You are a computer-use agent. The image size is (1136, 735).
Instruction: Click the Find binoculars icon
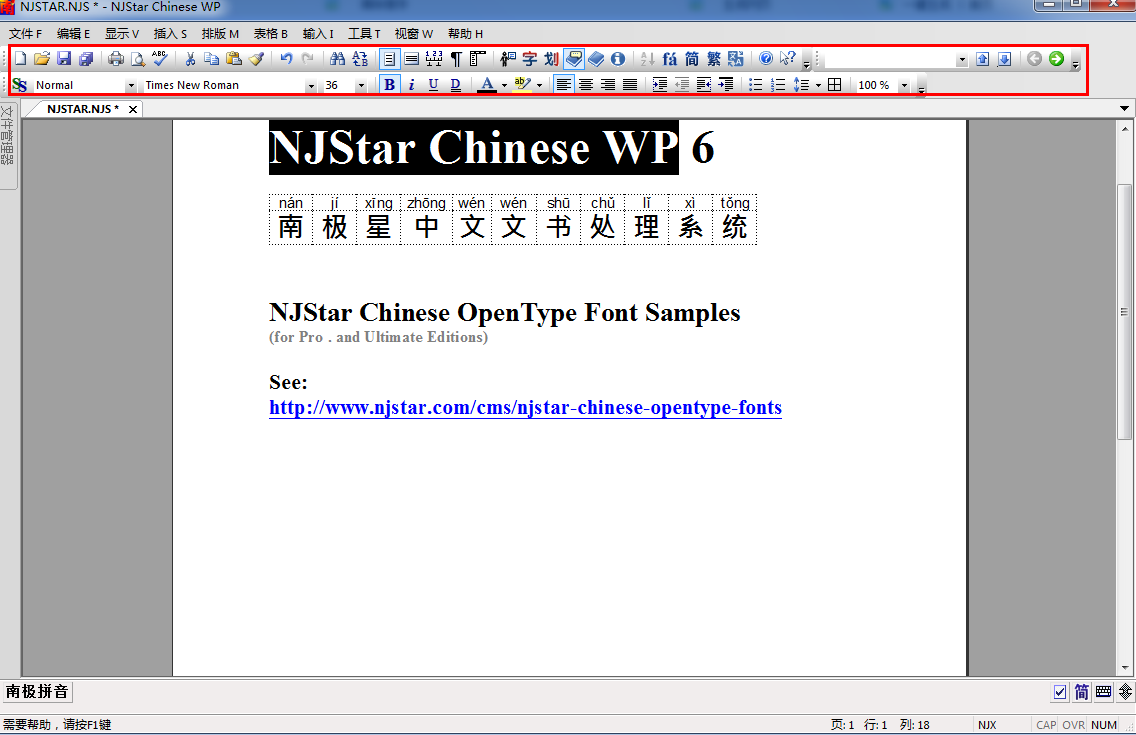[x=337, y=59]
